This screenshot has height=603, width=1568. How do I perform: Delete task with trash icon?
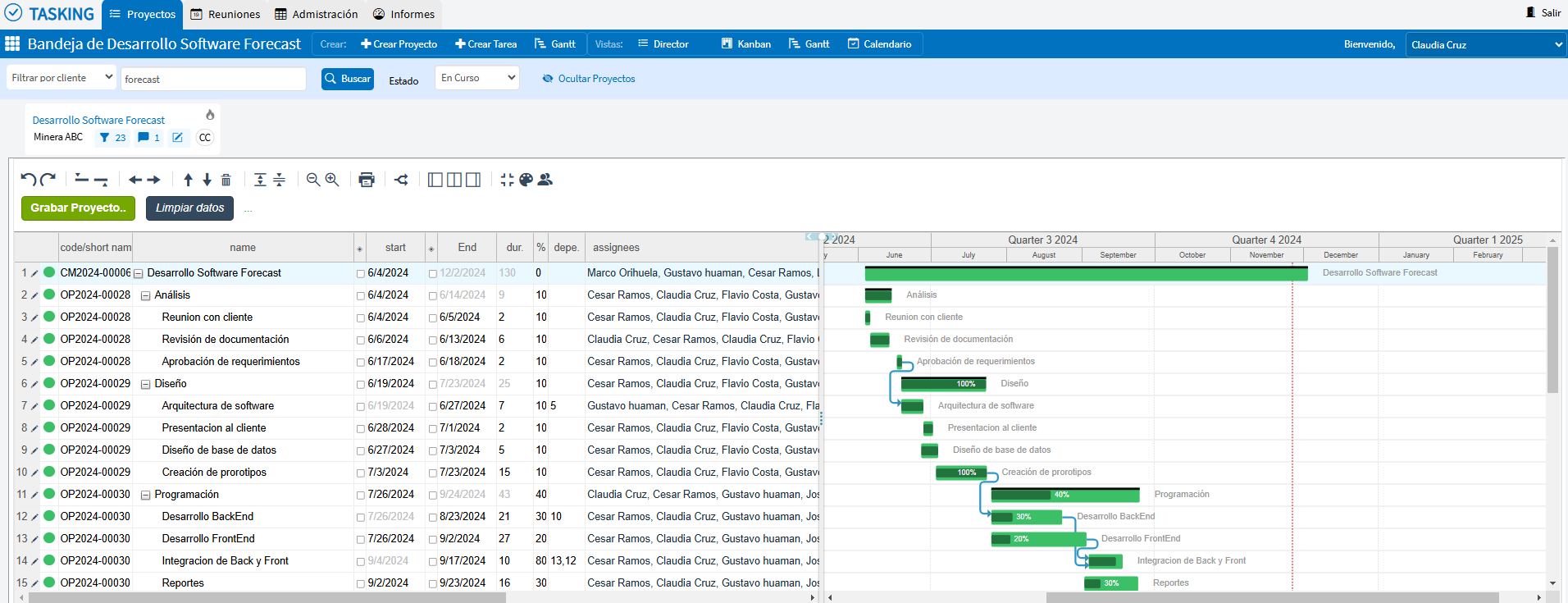click(226, 180)
